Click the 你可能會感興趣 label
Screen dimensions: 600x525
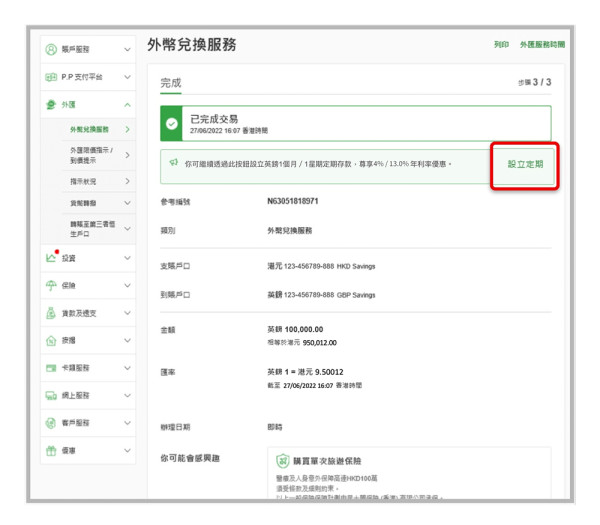click(190, 458)
